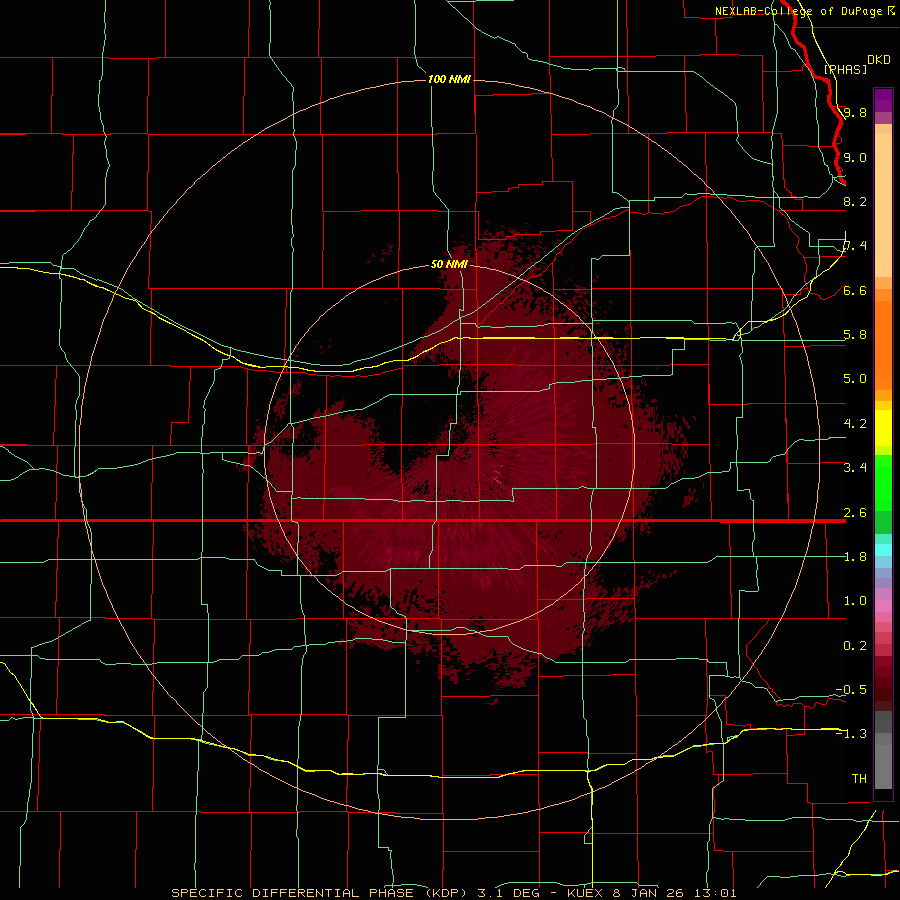The width and height of the screenshot is (900, 900).
Task: Click the 50 NMI range ring label
Action: 449,264
